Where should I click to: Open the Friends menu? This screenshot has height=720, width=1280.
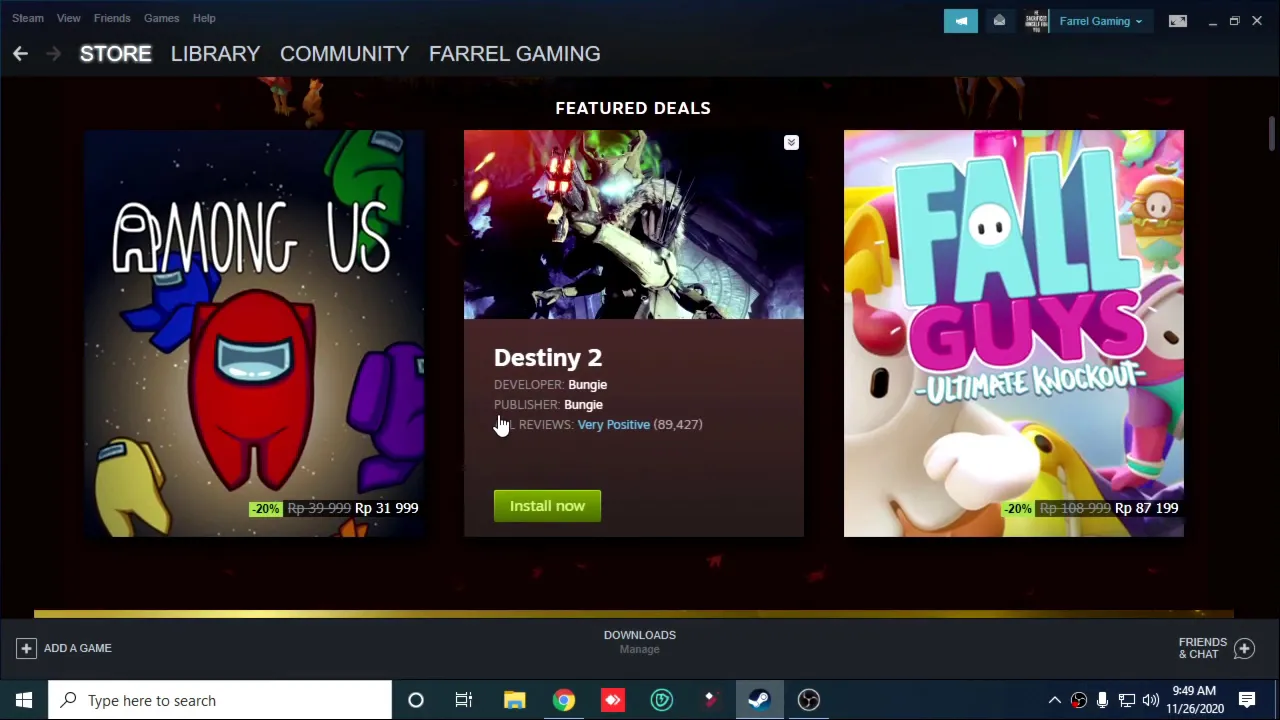click(112, 18)
